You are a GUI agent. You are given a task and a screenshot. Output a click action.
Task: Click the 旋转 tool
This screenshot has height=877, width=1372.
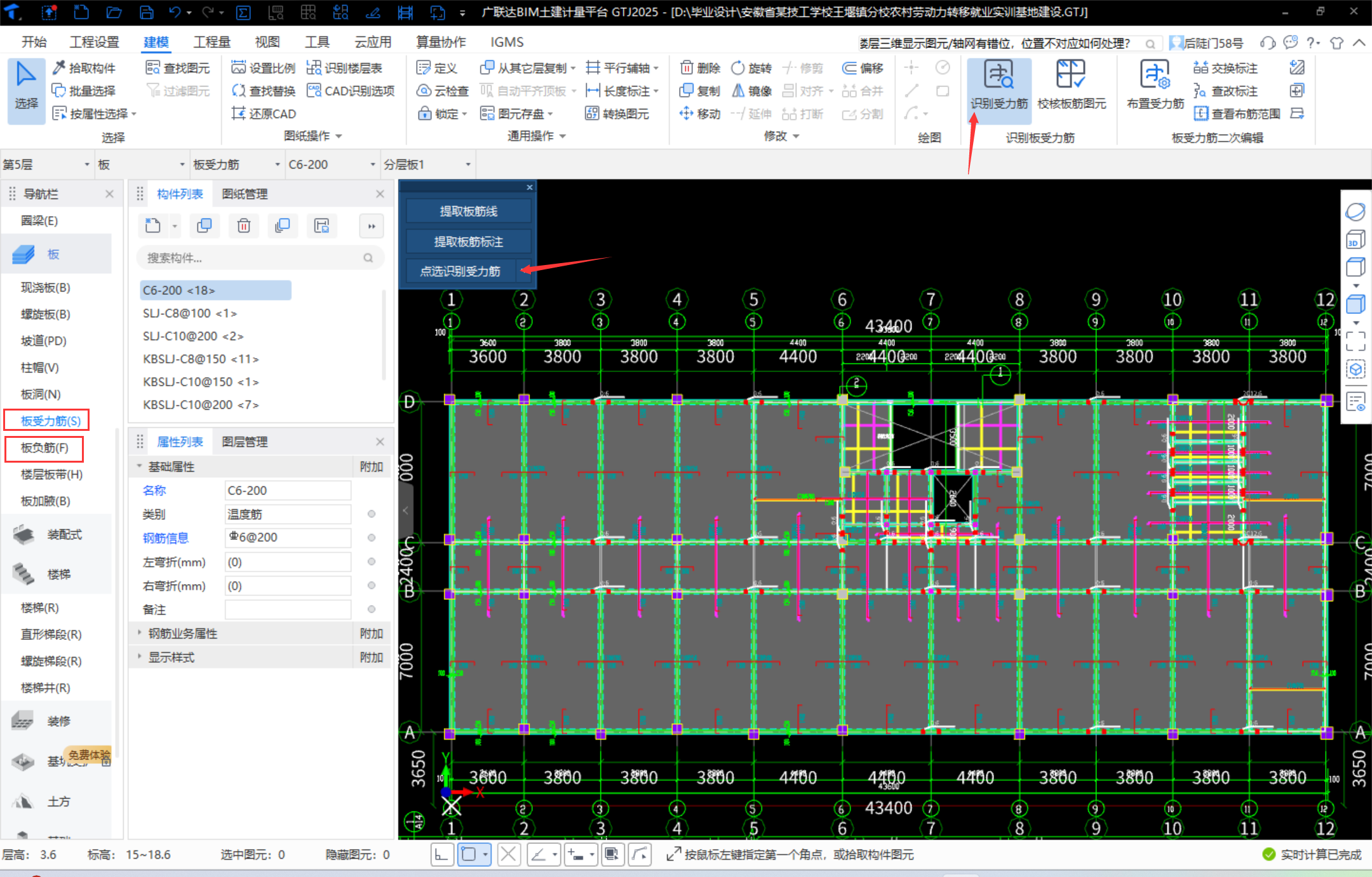point(751,68)
